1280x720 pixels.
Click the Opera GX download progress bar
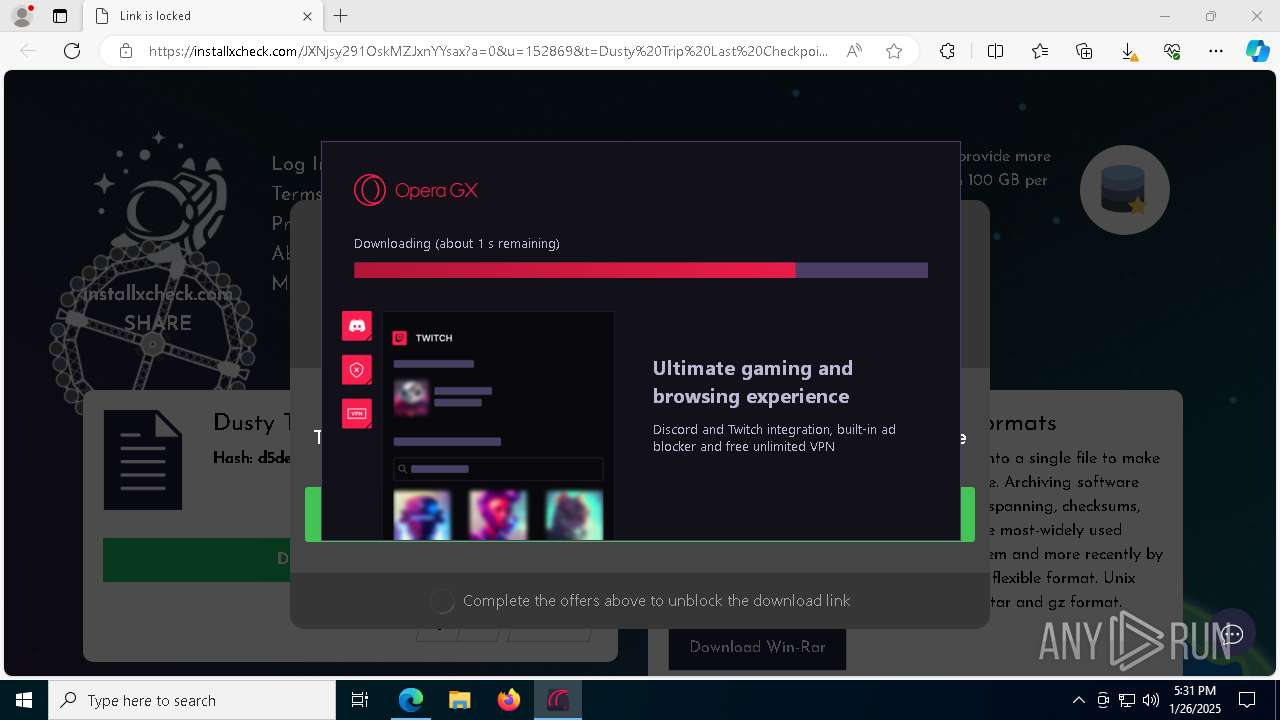pyautogui.click(x=641, y=270)
